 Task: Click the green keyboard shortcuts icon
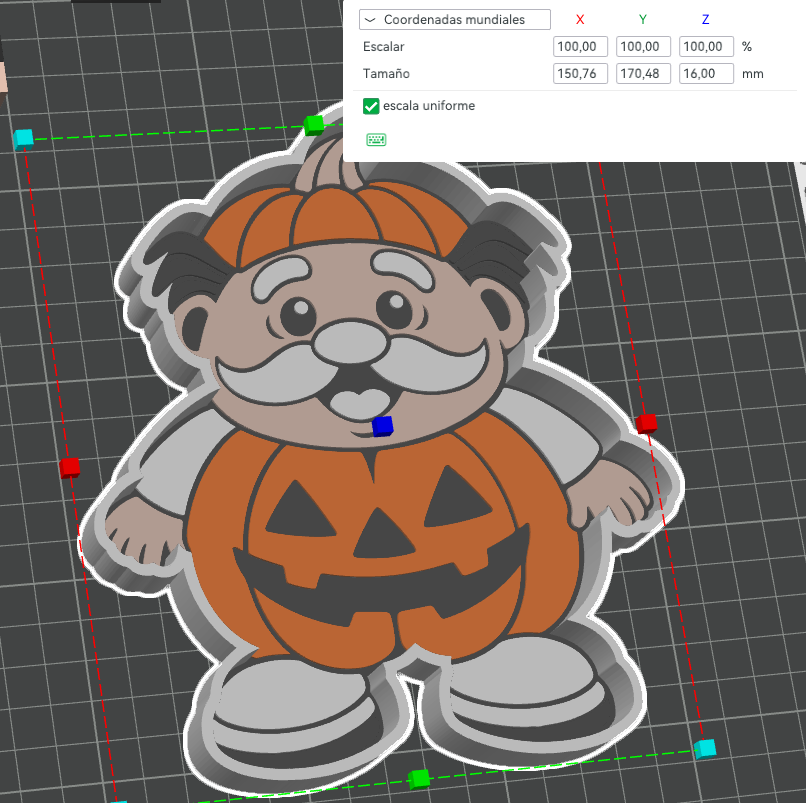[376, 140]
